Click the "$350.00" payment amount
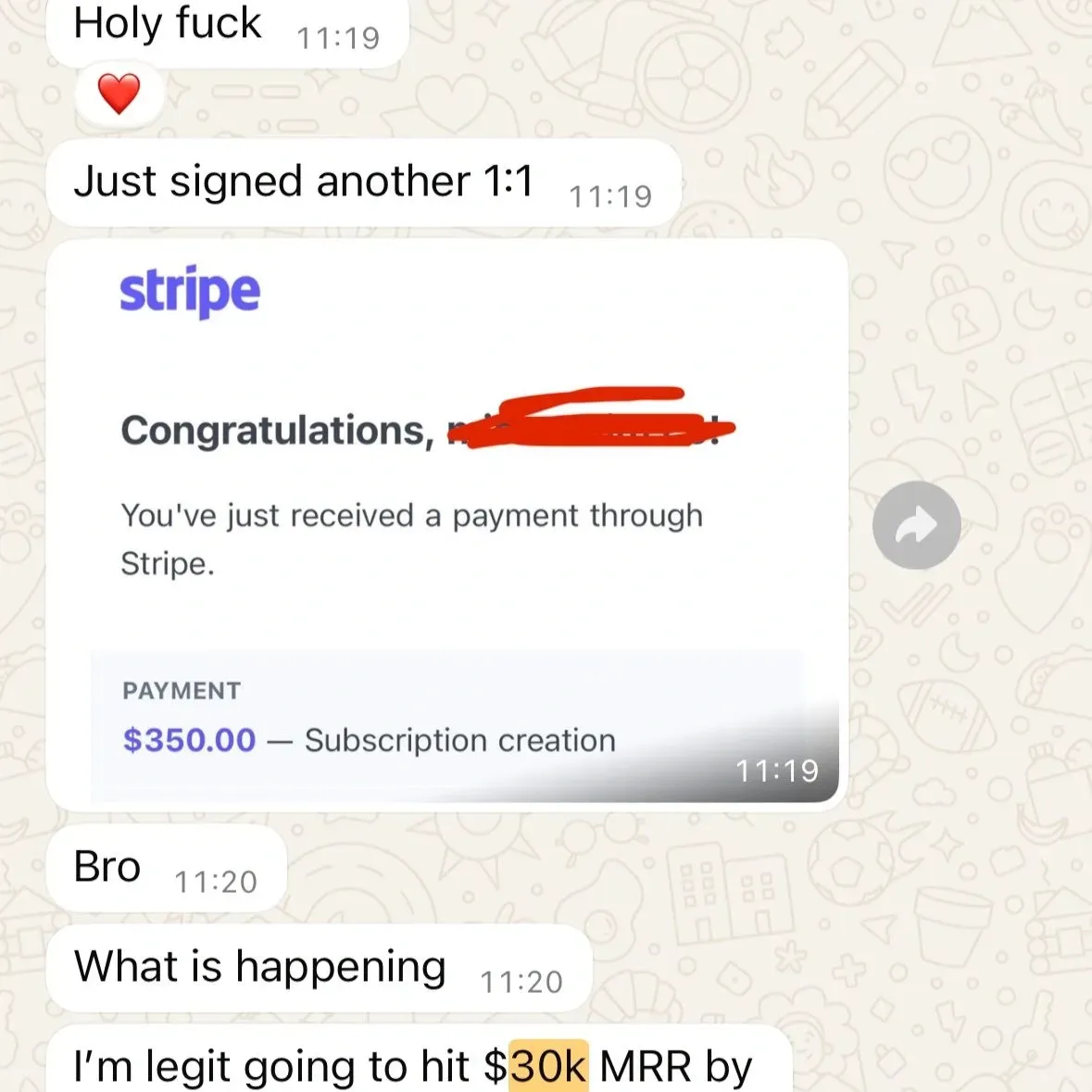Viewport: 1092px width, 1092px height. point(190,740)
